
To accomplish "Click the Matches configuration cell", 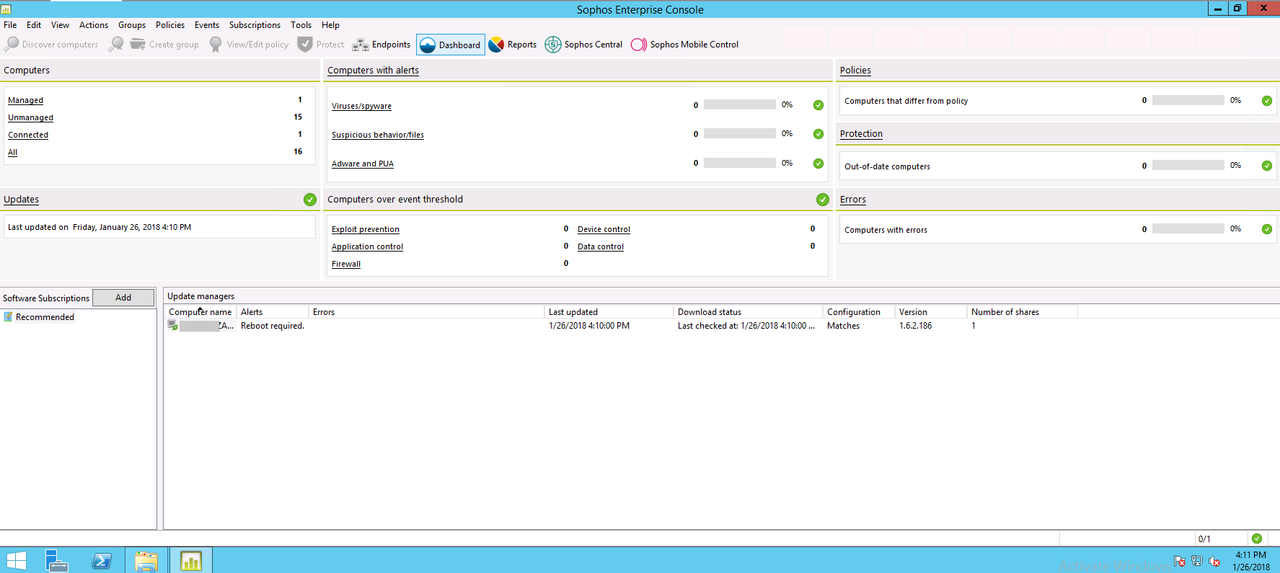I will coord(843,326).
